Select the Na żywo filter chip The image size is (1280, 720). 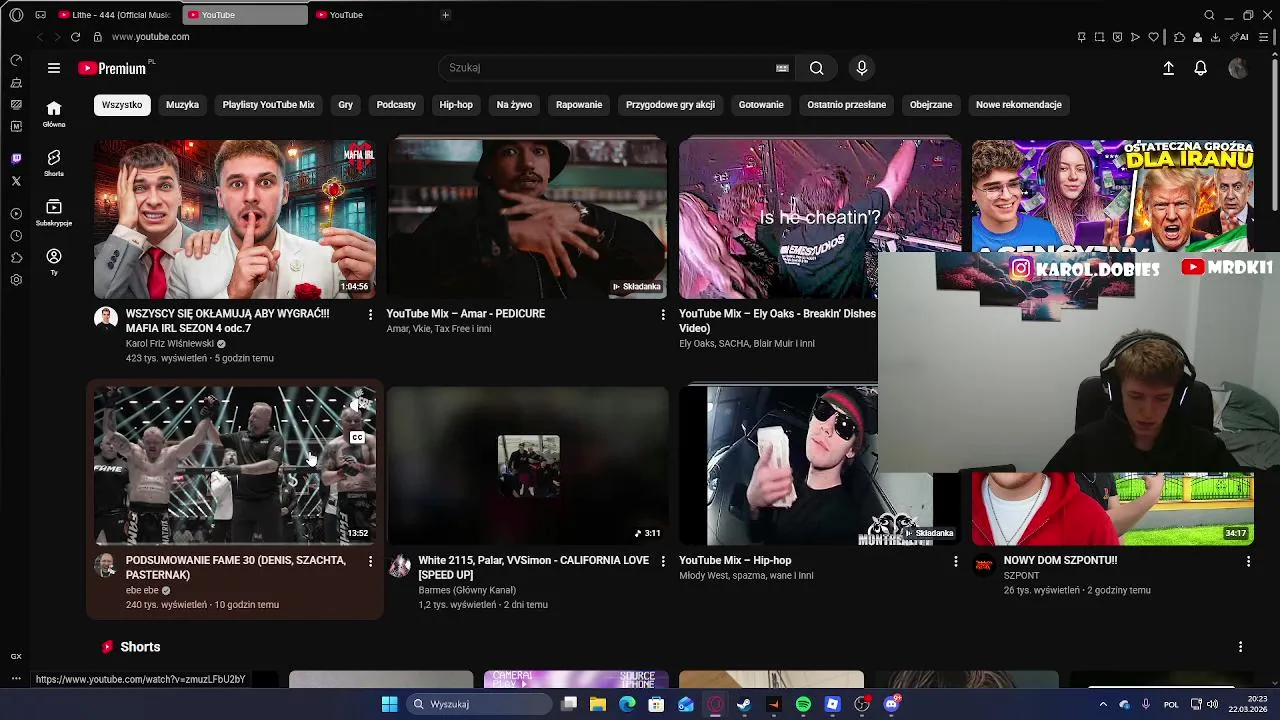514,105
